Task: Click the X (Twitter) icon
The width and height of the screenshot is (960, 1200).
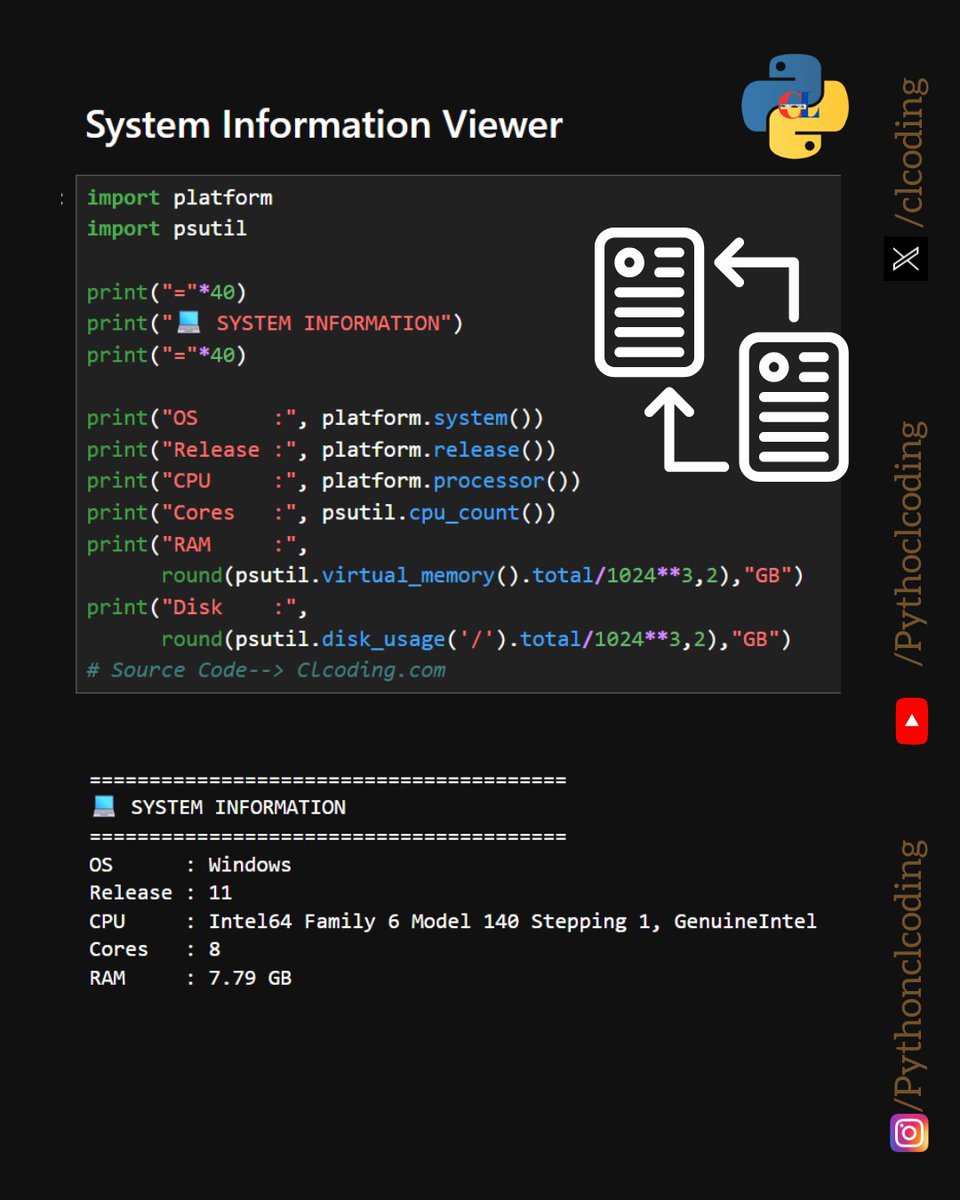Action: 906,259
